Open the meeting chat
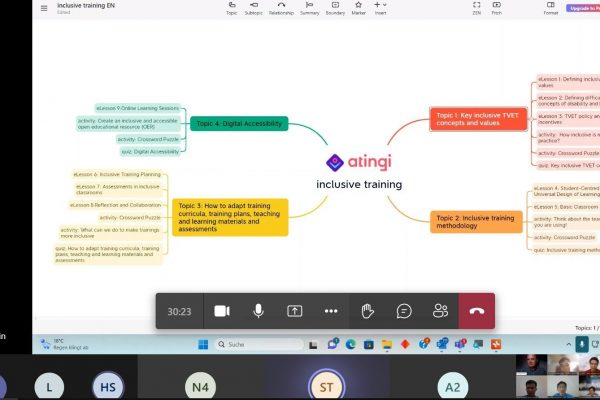The width and height of the screenshot is (600, 400). [x=404, y=311]
